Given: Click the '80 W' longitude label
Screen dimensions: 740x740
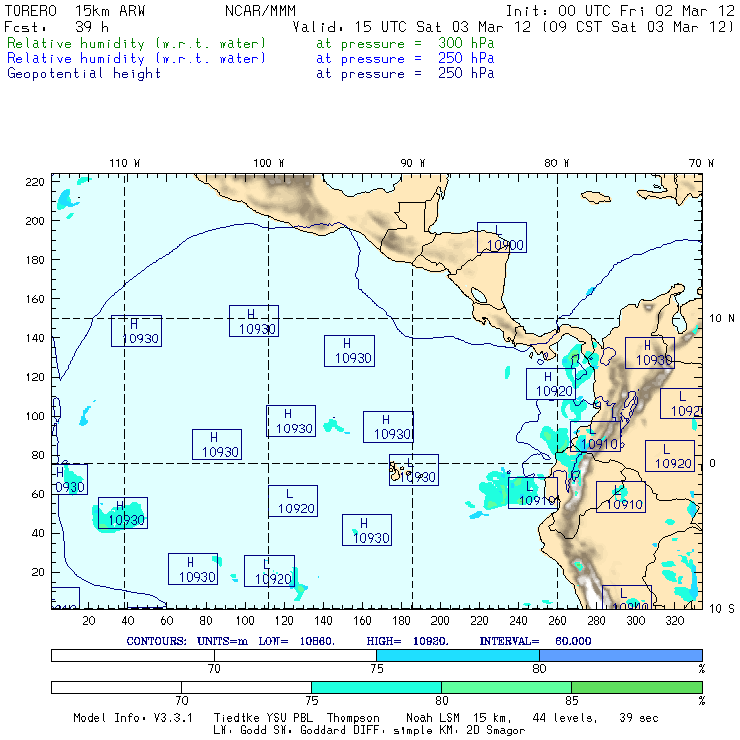Looking at the screenshot, I should point(556,163).
